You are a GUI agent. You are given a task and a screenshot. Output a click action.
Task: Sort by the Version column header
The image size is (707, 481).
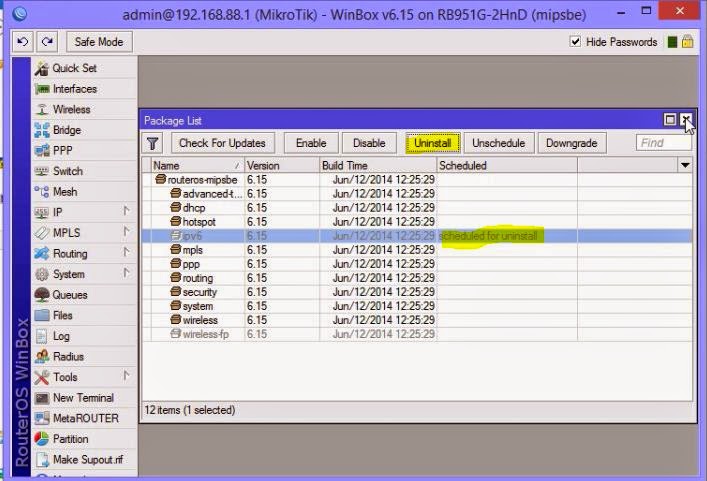(x=282, y=165)
